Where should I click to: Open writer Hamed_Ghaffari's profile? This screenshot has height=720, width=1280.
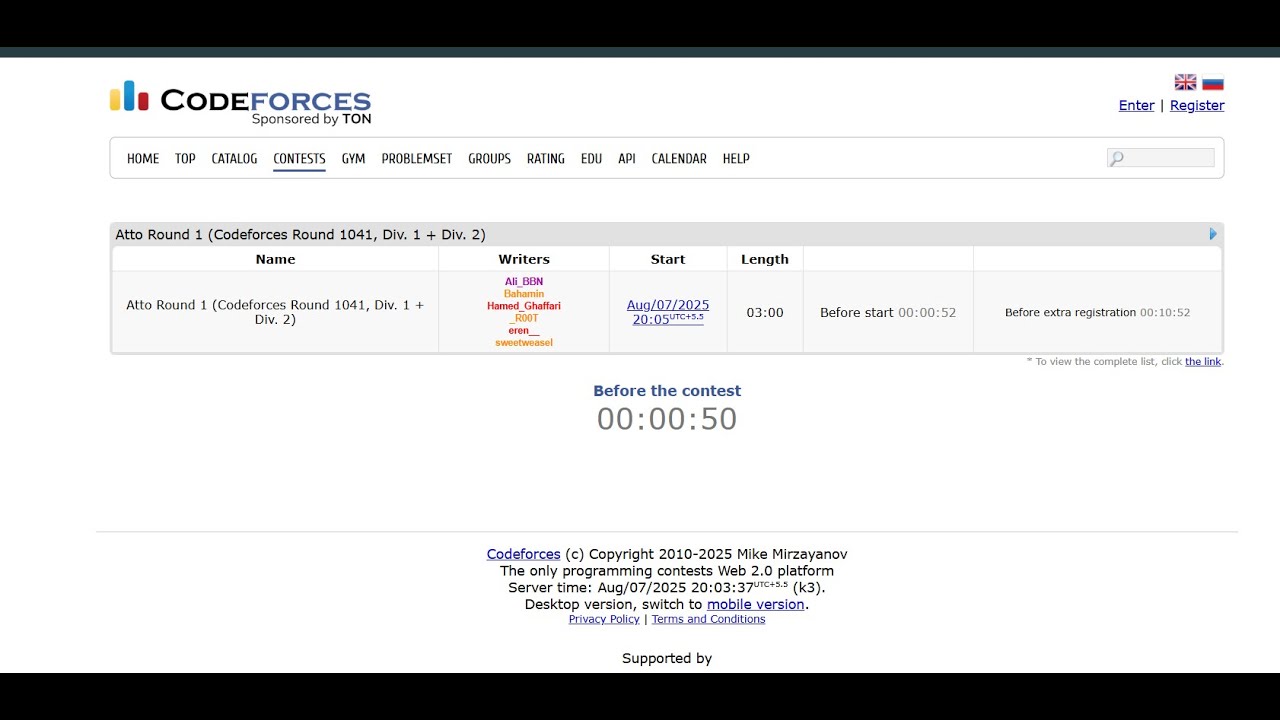[524, 306]
